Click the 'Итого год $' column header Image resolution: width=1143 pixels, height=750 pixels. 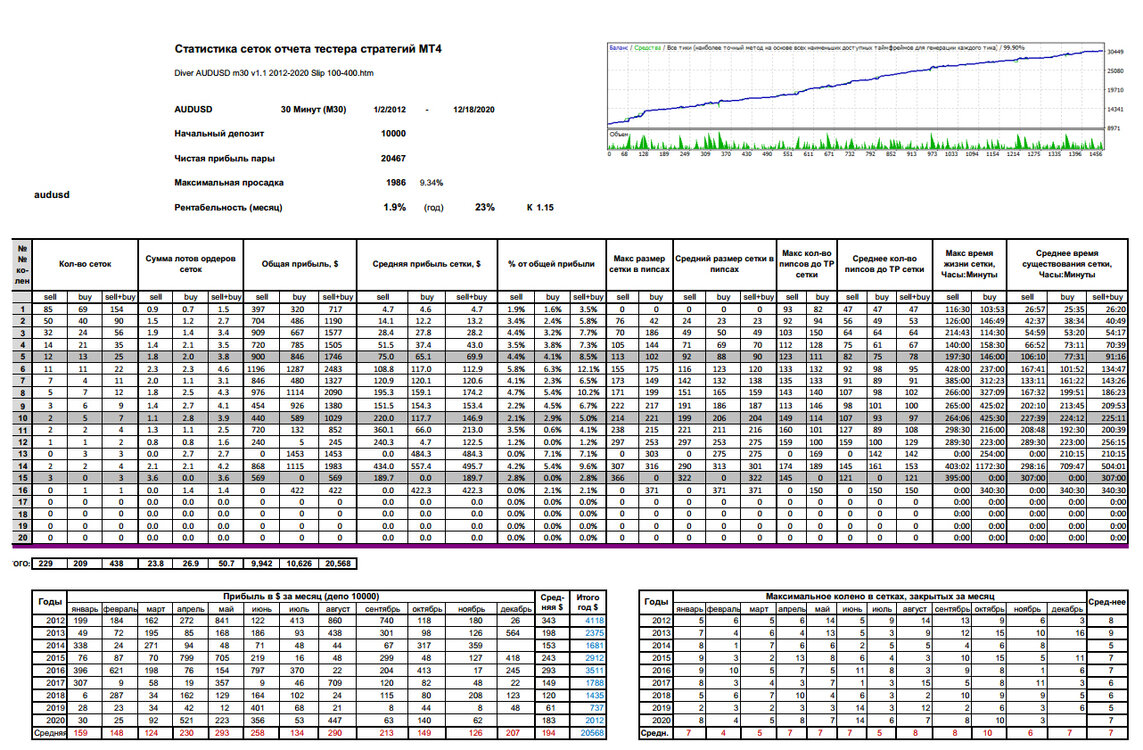click(x=588, y=602)
